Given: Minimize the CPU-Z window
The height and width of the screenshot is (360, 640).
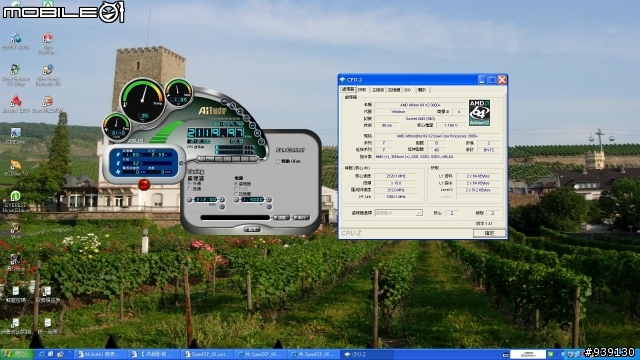Looking at the screenshot, I should pos(482,80).
